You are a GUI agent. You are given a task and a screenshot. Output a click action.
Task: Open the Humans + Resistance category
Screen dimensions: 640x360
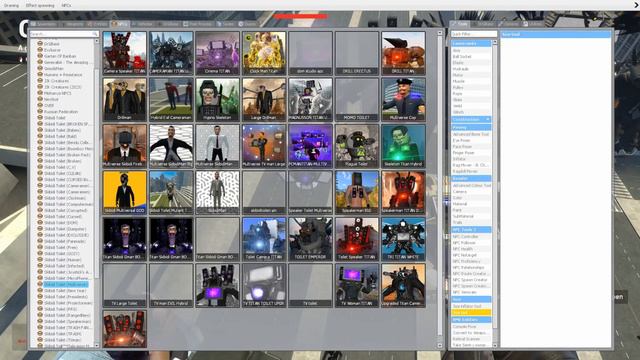click(x=63, y=75)
